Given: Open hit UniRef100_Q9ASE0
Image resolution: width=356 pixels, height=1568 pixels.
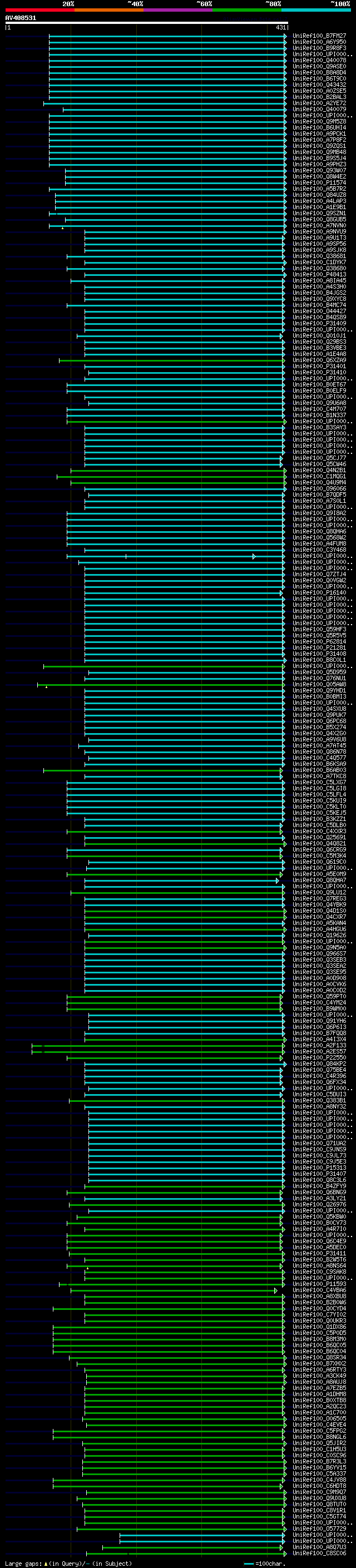Looking at the screenshot, I should [x=319, y=66].
